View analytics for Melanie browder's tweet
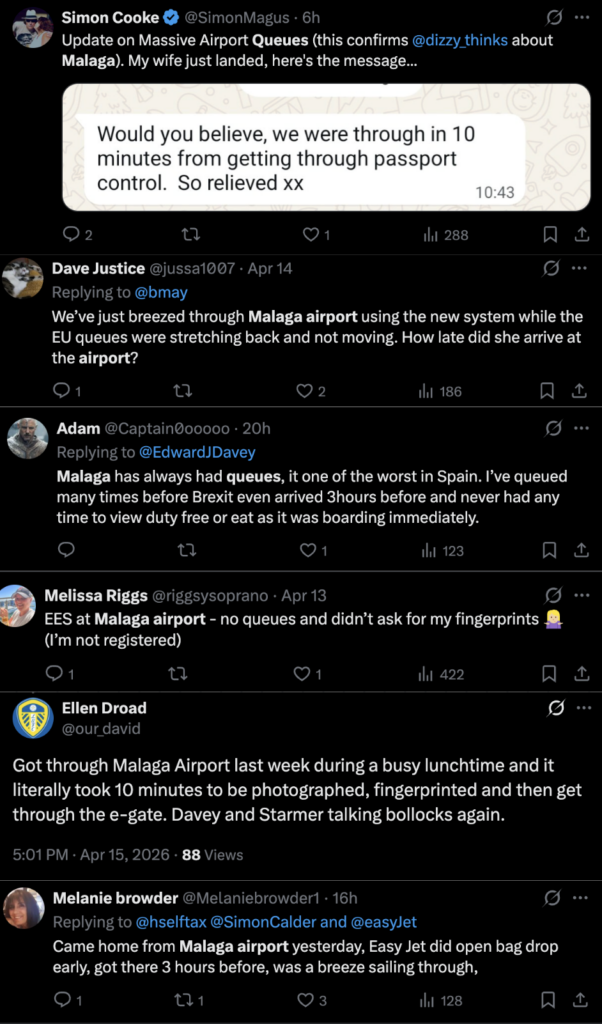The width and height of the screenshot is (602, 1024). click(443, 1000)
